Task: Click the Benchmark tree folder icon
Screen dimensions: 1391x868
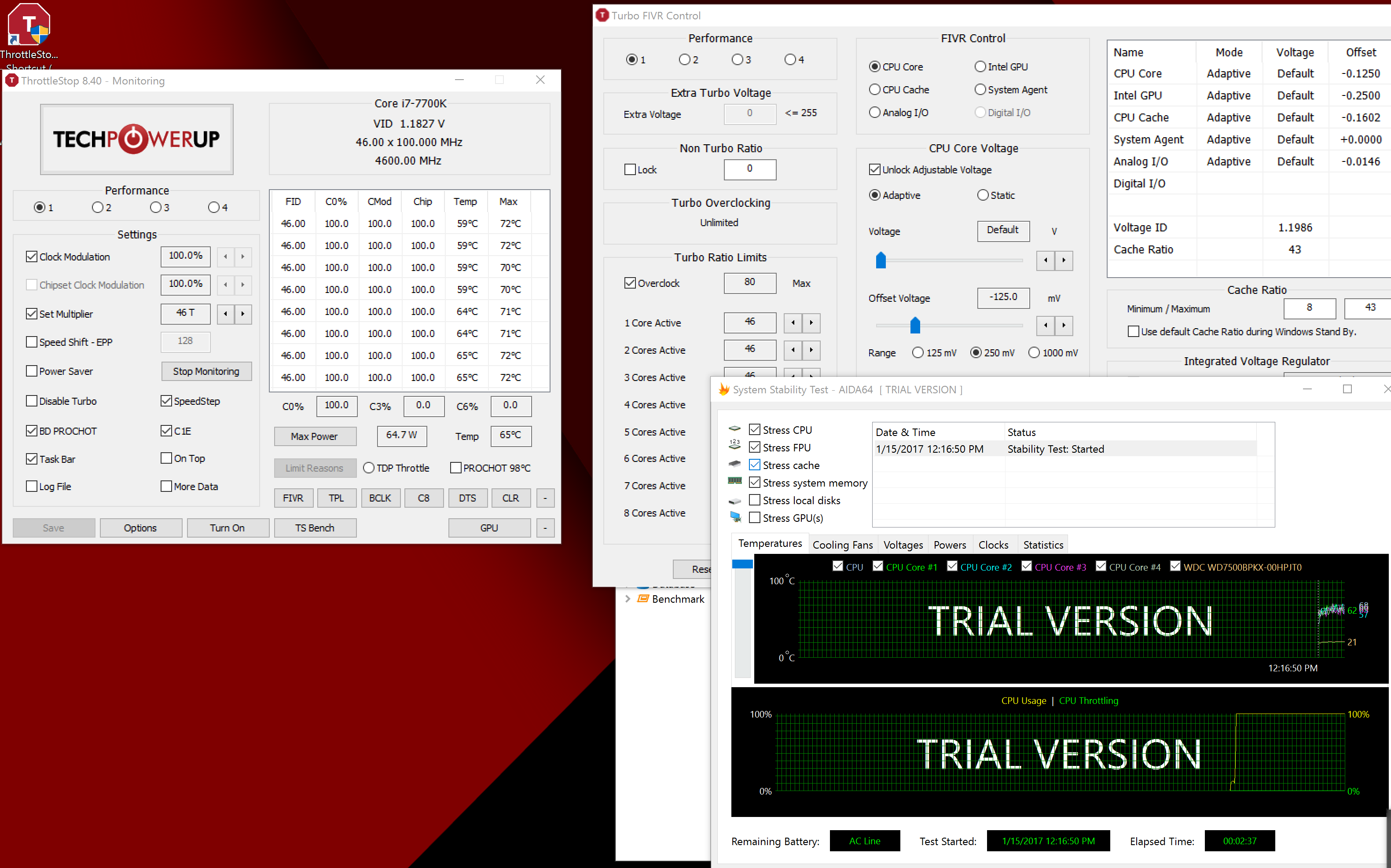Action: (x=643, y=599)
